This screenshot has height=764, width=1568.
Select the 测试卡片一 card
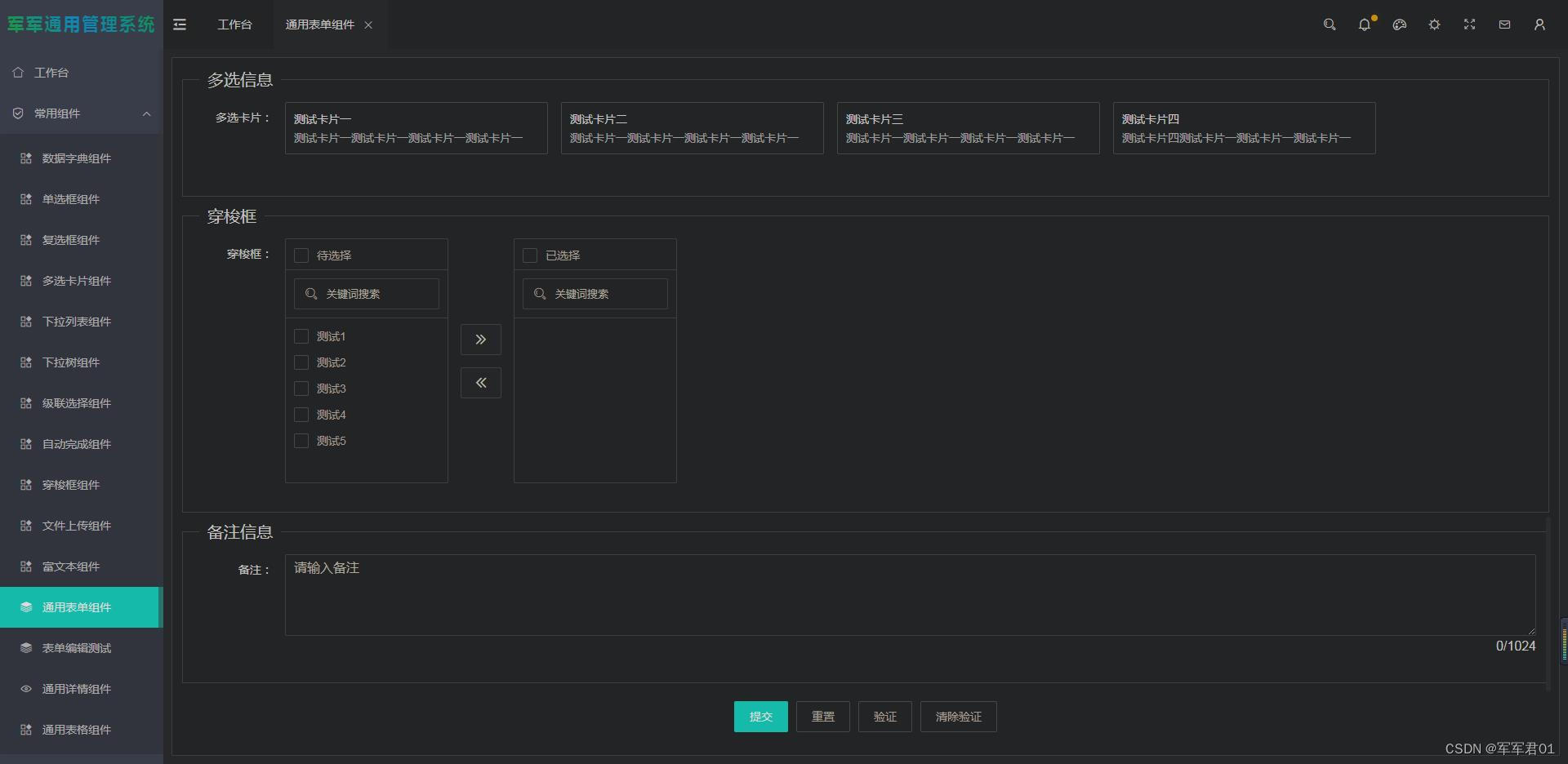click(416, 128)
